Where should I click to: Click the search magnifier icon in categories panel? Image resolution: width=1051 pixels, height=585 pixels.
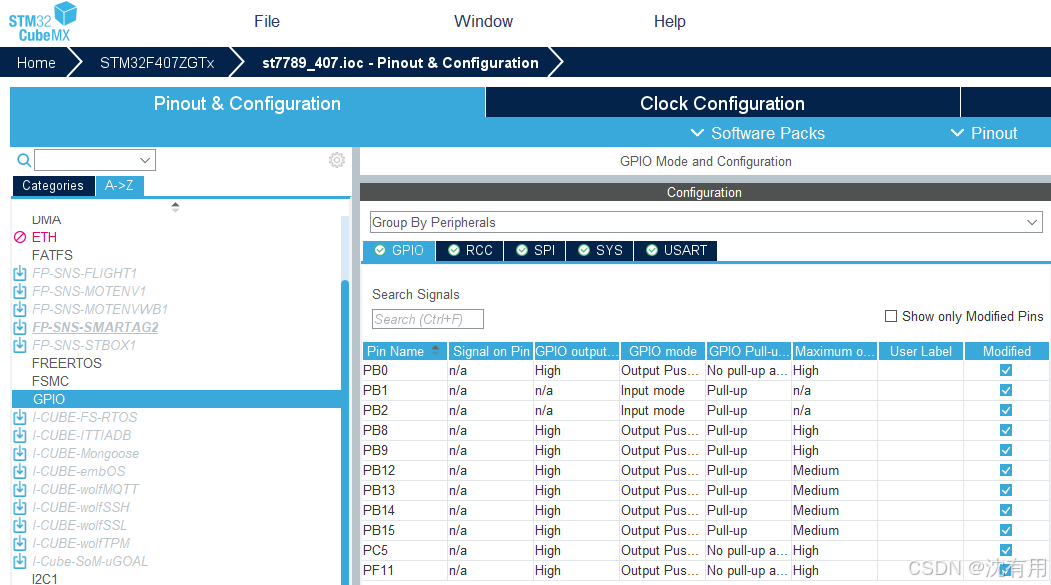coord(23,160)
